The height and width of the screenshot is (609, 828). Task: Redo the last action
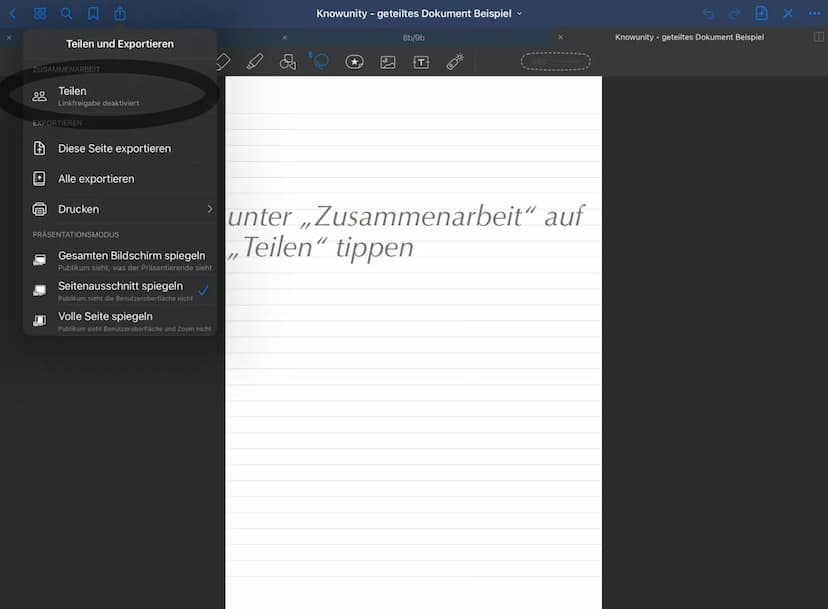(x=735, y=14)
